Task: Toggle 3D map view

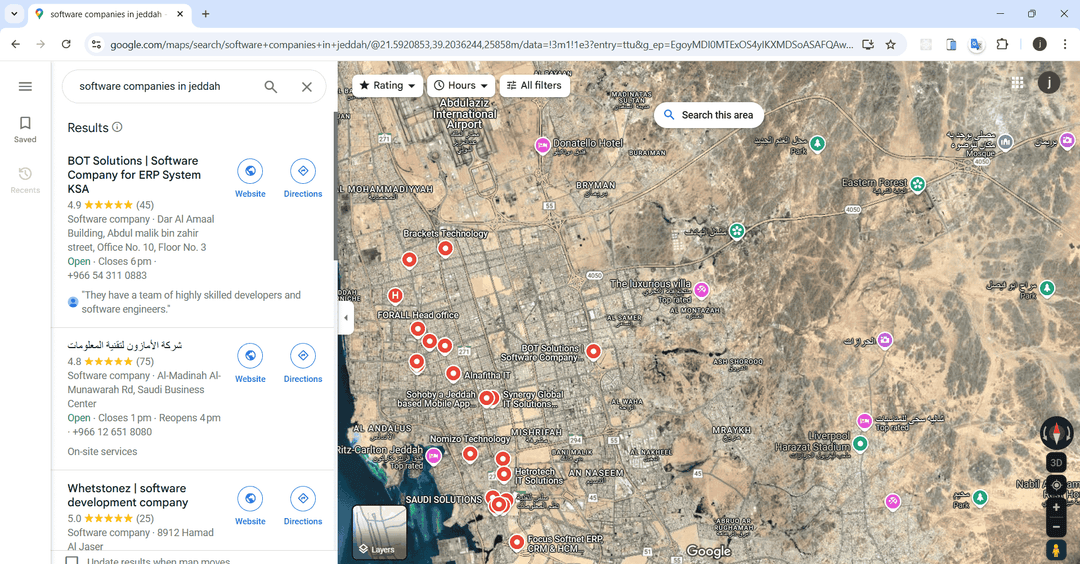Action: pyautogui.click(x=1056, y=463)
